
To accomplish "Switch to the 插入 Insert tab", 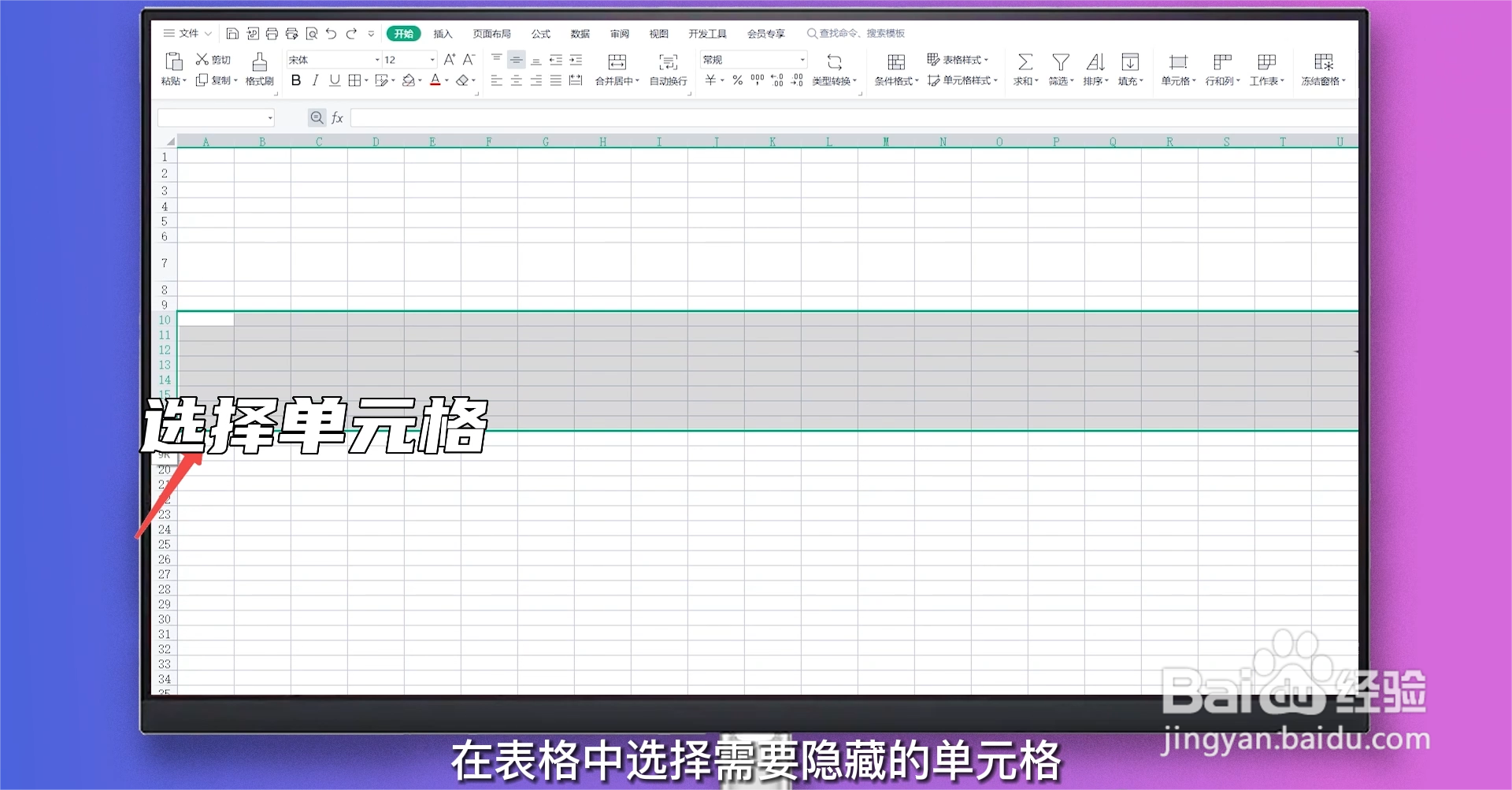I will click(x=443, y=34).
